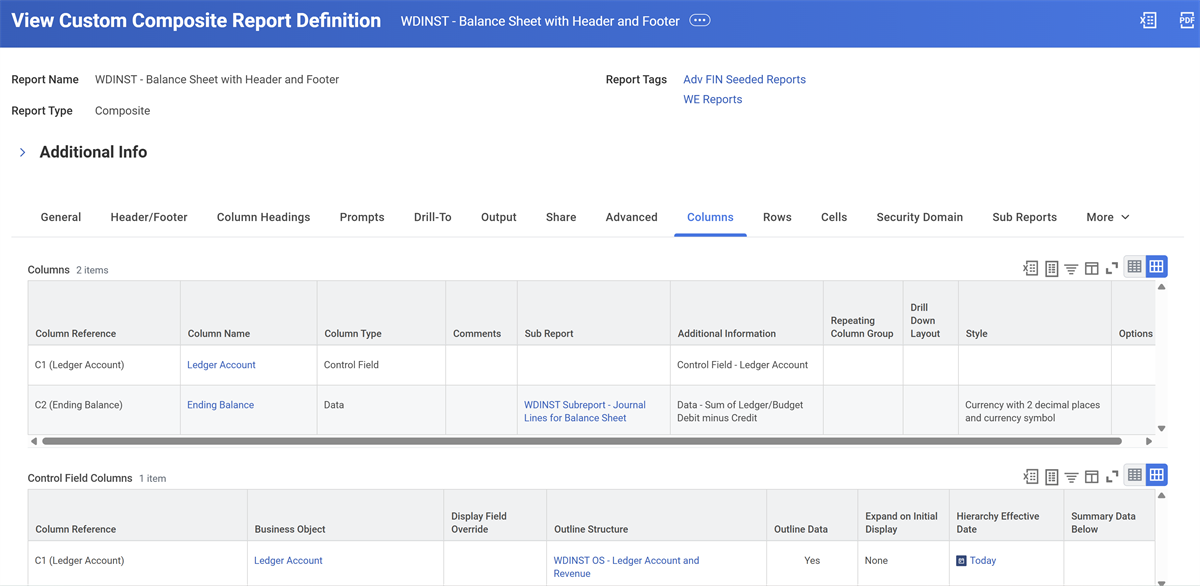The image size is (1200, 586).
Task: Switch to the Cells tab
Action: [x=834, y=217]
